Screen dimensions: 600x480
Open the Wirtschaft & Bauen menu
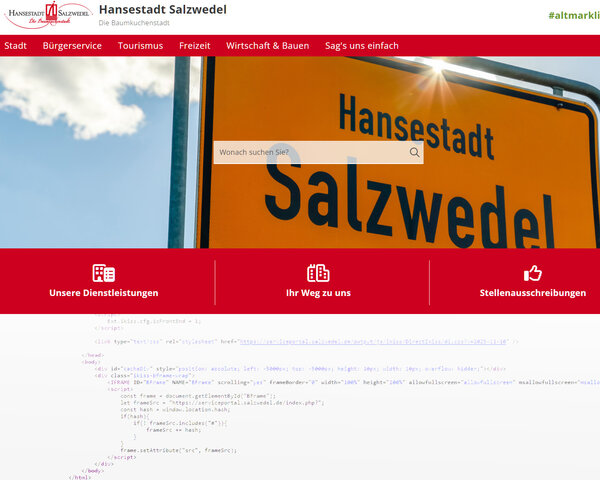pos(267,46)
